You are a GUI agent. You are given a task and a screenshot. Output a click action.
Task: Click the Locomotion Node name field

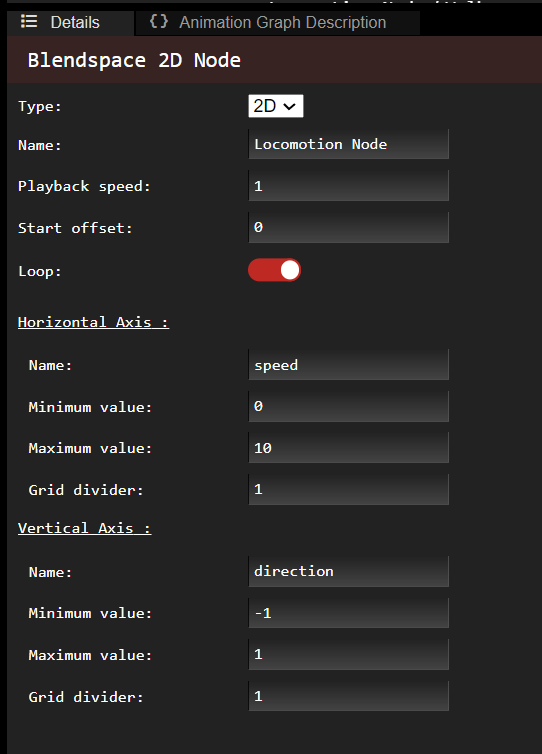[x=349, y=144]
